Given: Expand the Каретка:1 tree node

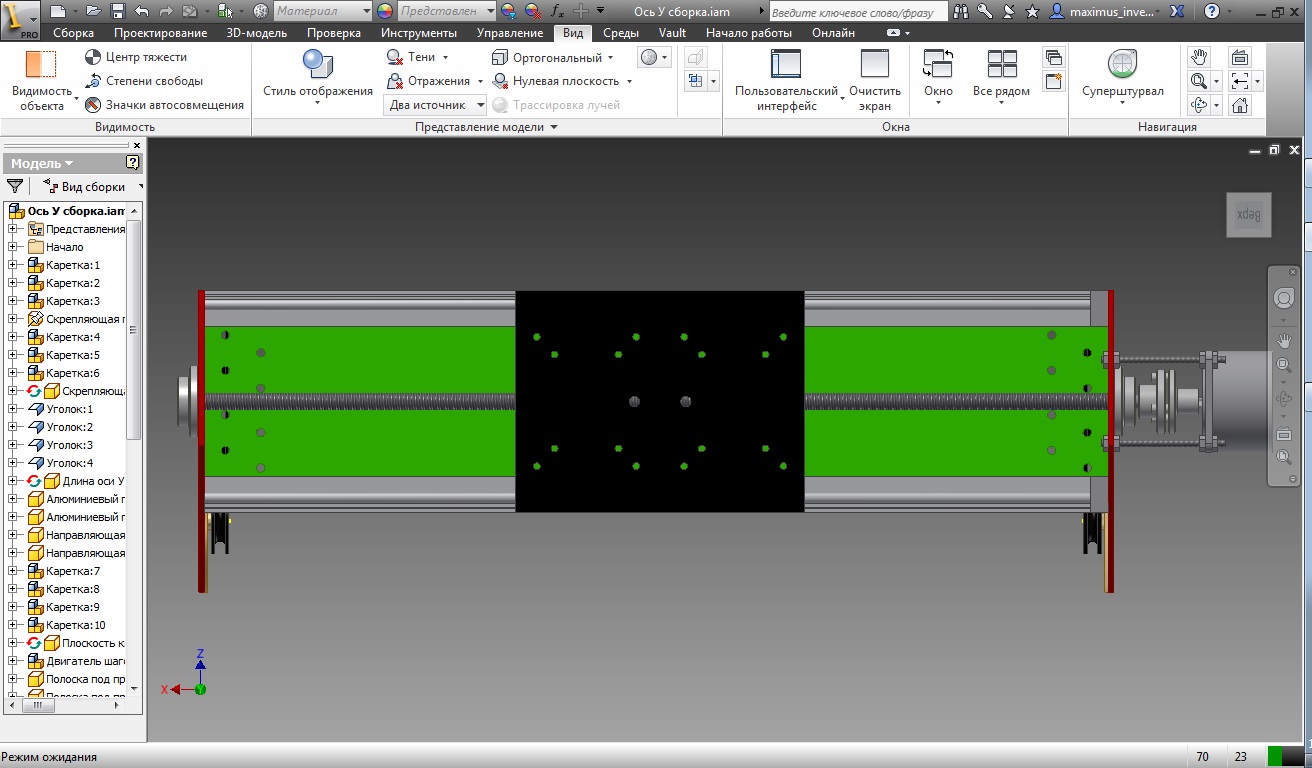Looking at the screenshot, I should click(x=13, y=265).
